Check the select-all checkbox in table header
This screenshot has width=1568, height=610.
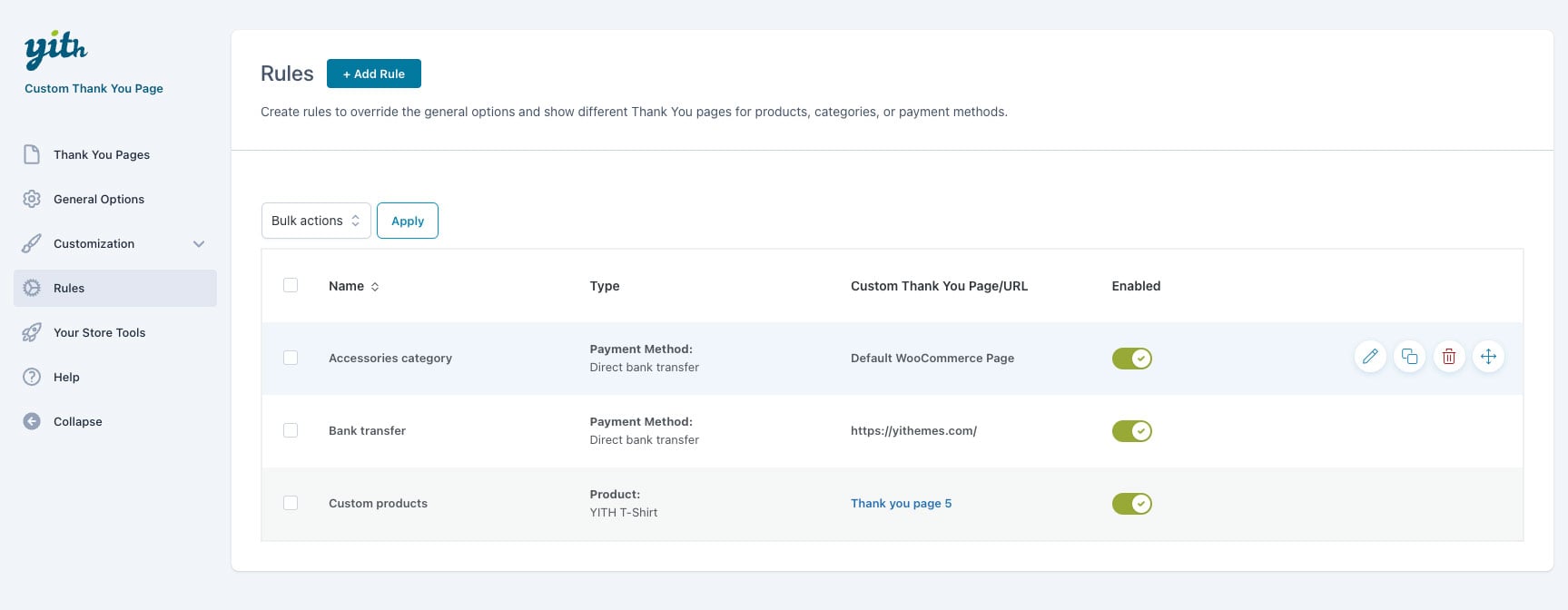pos(291,285)
